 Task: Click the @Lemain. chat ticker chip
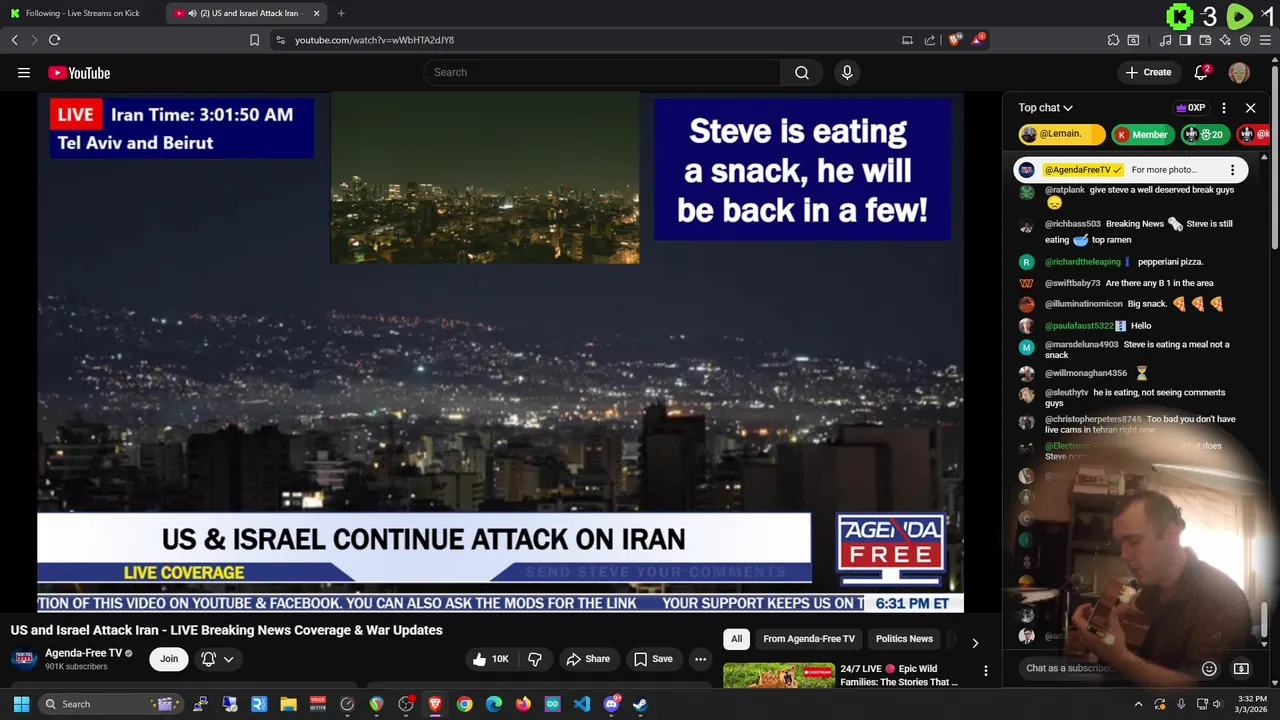click(x=1061, y=134)
